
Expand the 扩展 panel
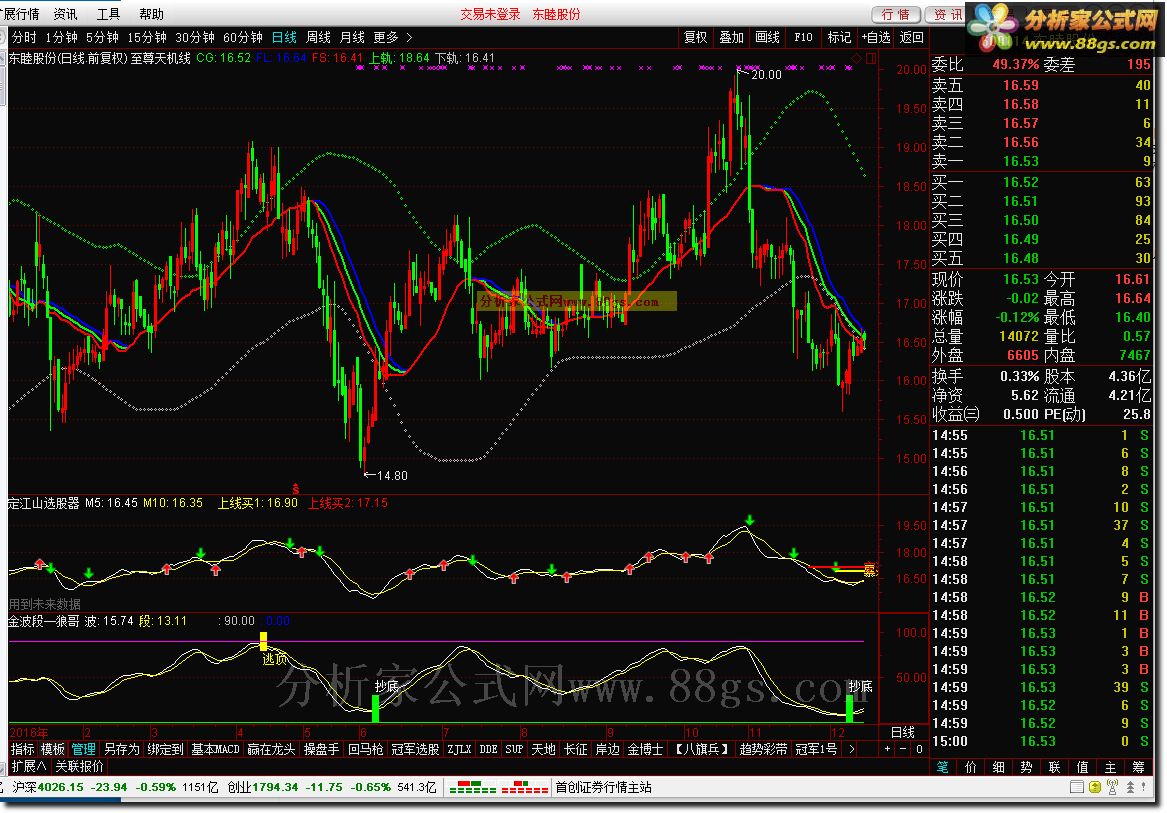pyautogui.click(x=28, y=766)
